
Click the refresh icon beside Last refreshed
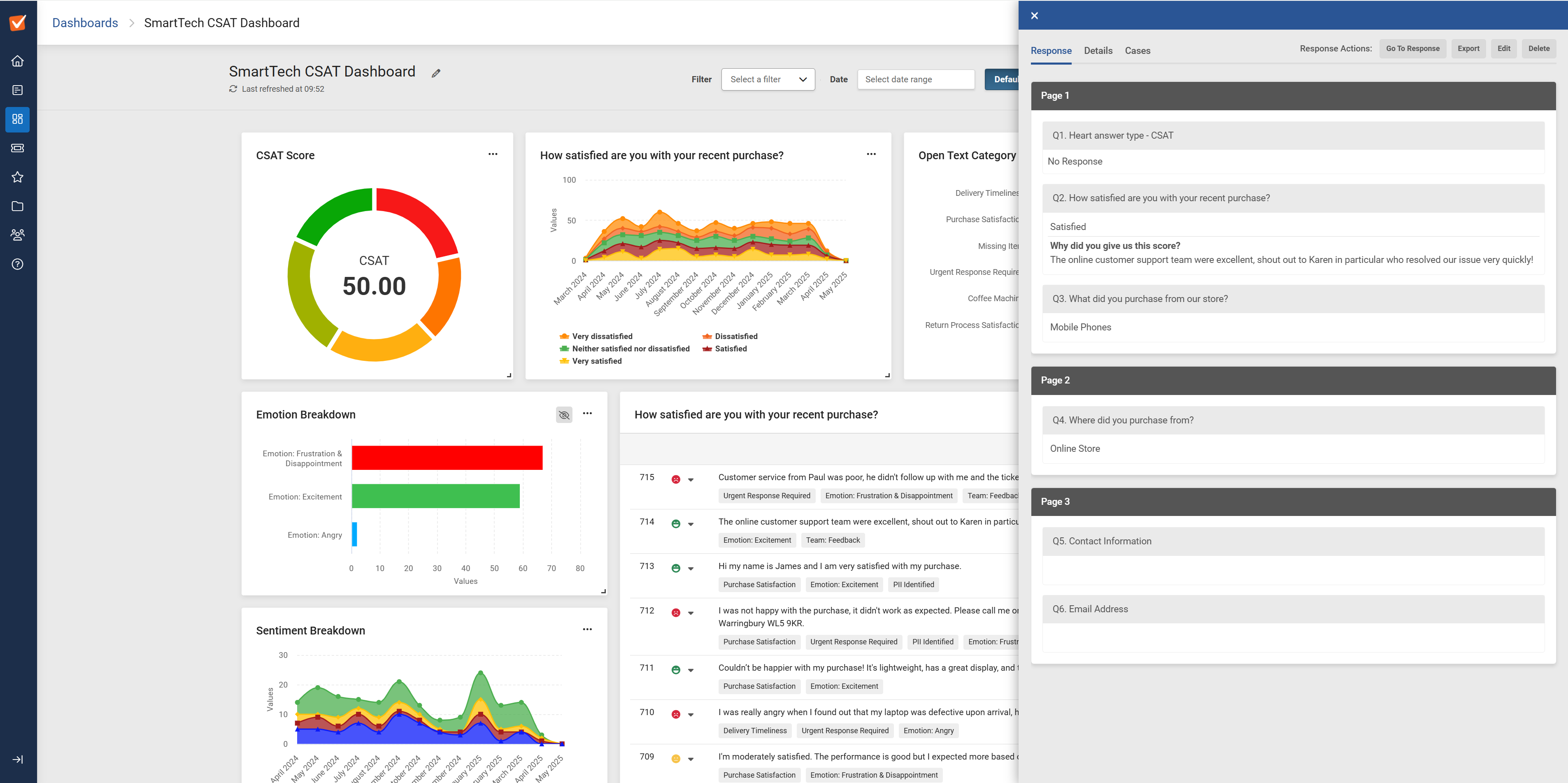(x=233, y=89)
